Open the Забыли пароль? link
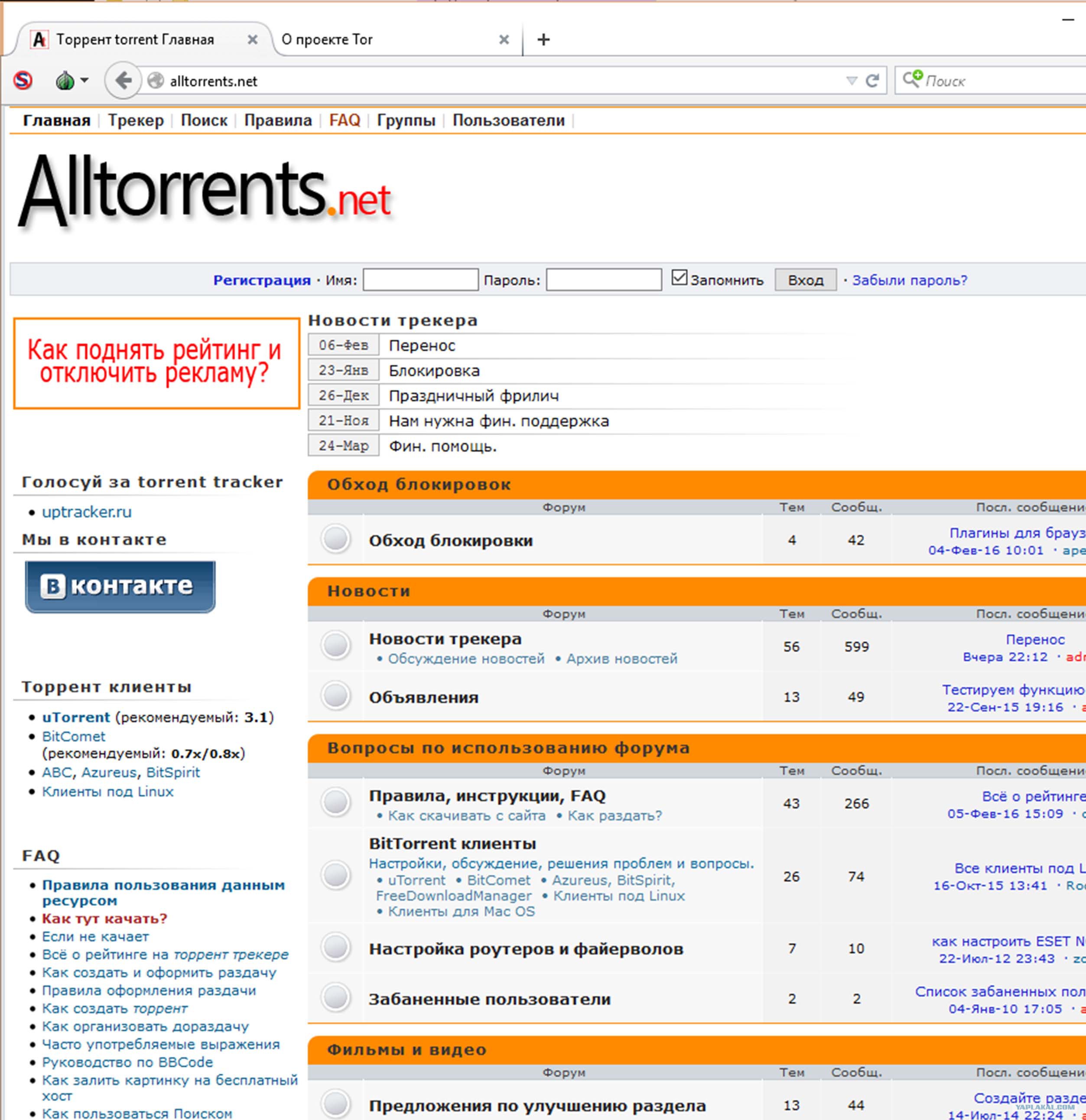This screenshot has width=1086, height=1120. 909,280
